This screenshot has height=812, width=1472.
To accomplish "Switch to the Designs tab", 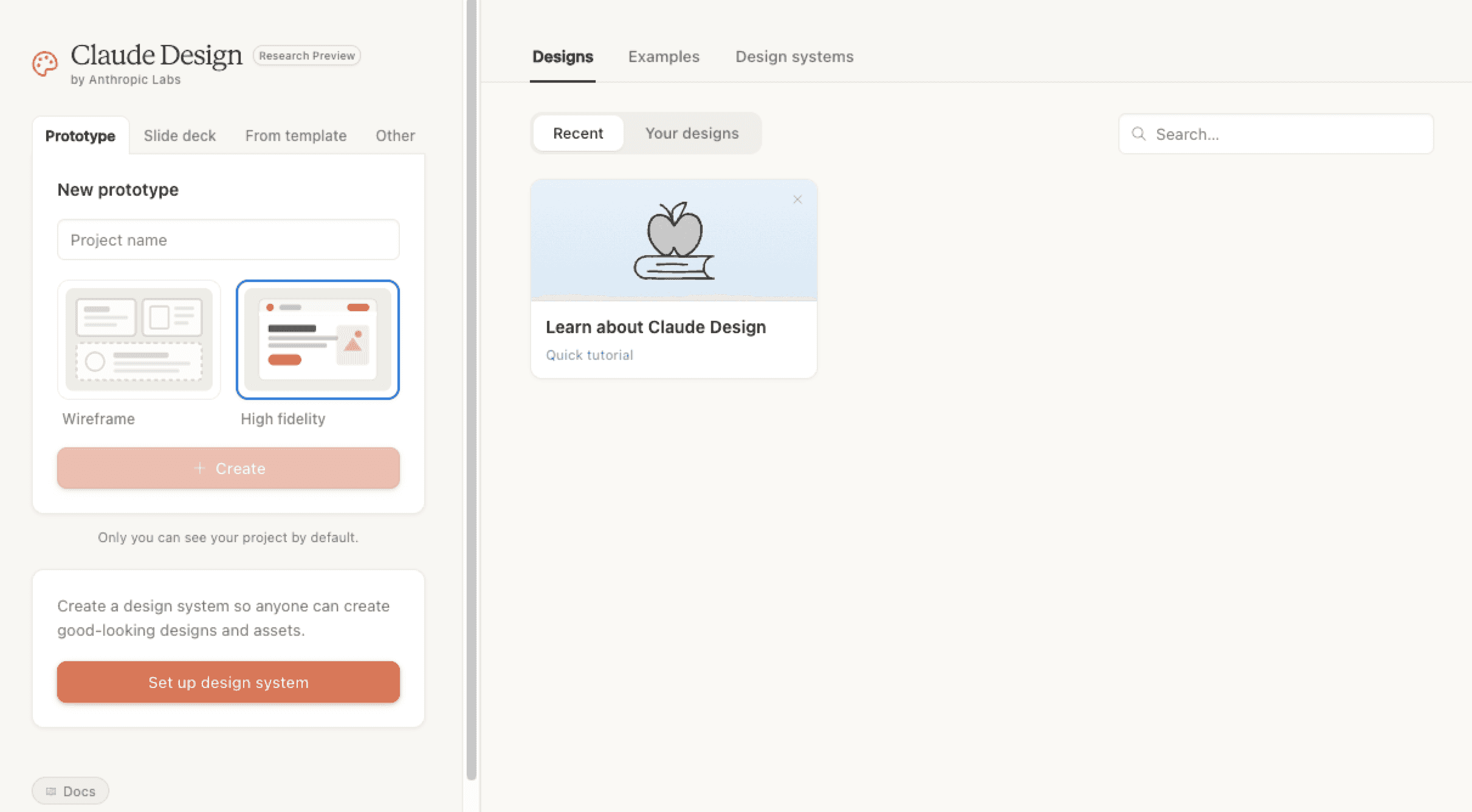I will click(x=563, y=57).
